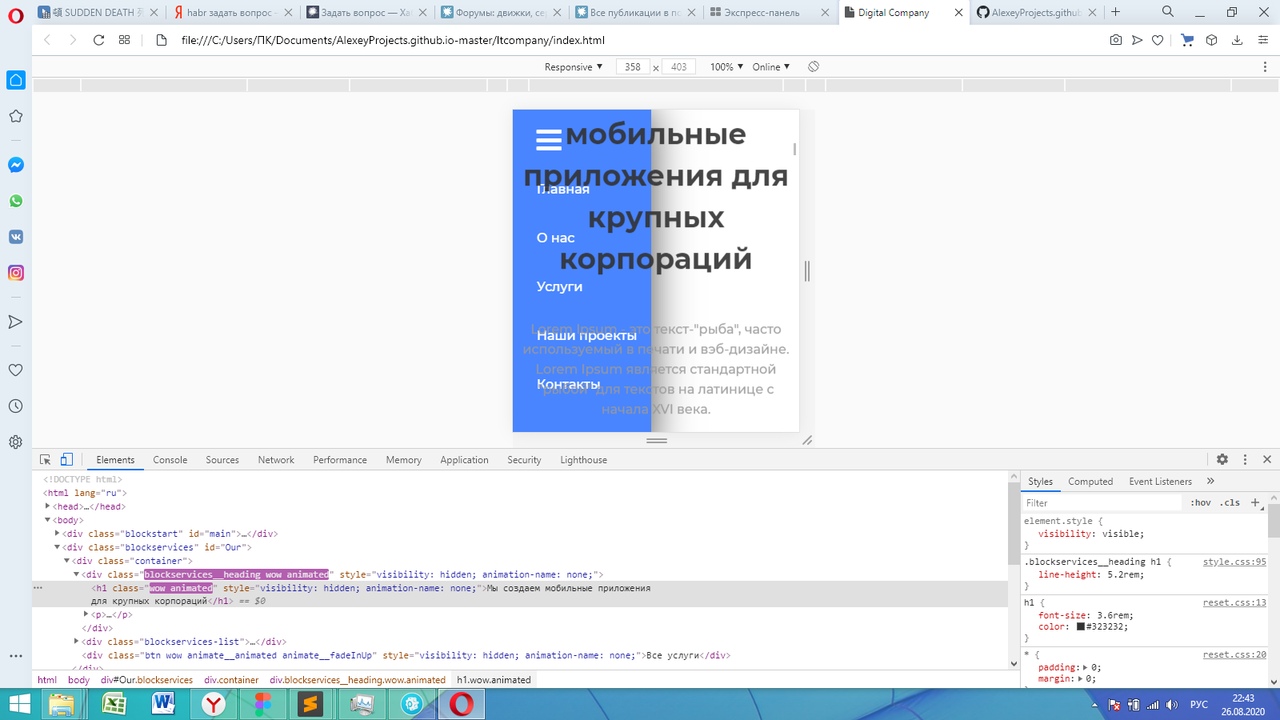Open the Computed styles tab
The height and width of the screenshot is (720, 1280).
tap(1090, 481)
